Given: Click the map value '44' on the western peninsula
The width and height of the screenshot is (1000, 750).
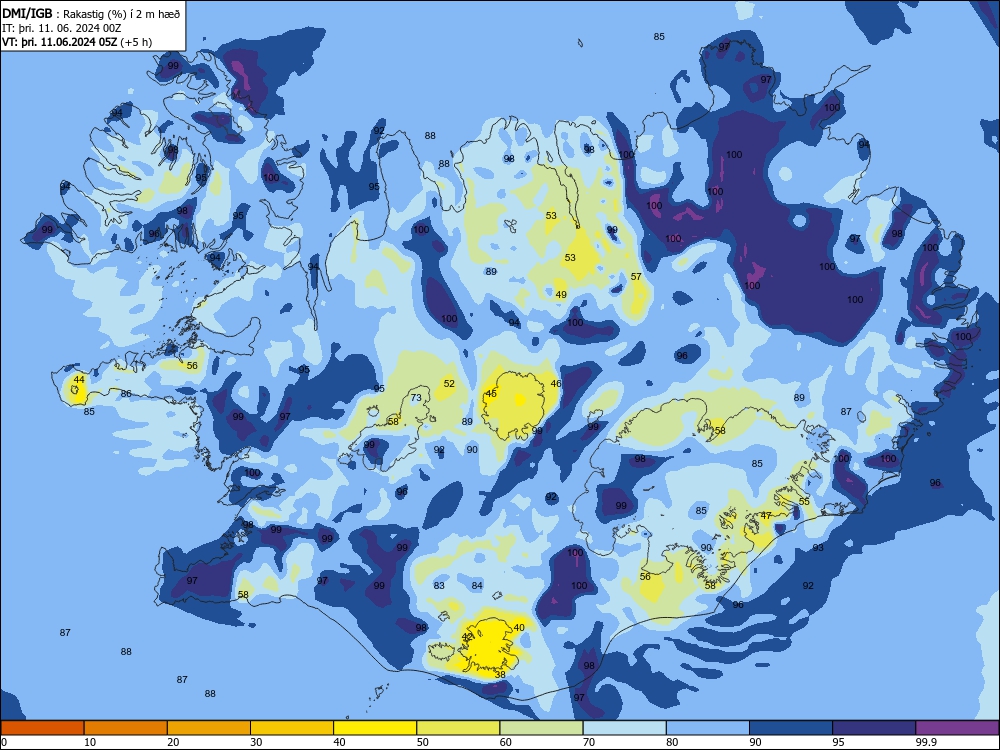Looking at the screenshot, I should pos(79,379).
